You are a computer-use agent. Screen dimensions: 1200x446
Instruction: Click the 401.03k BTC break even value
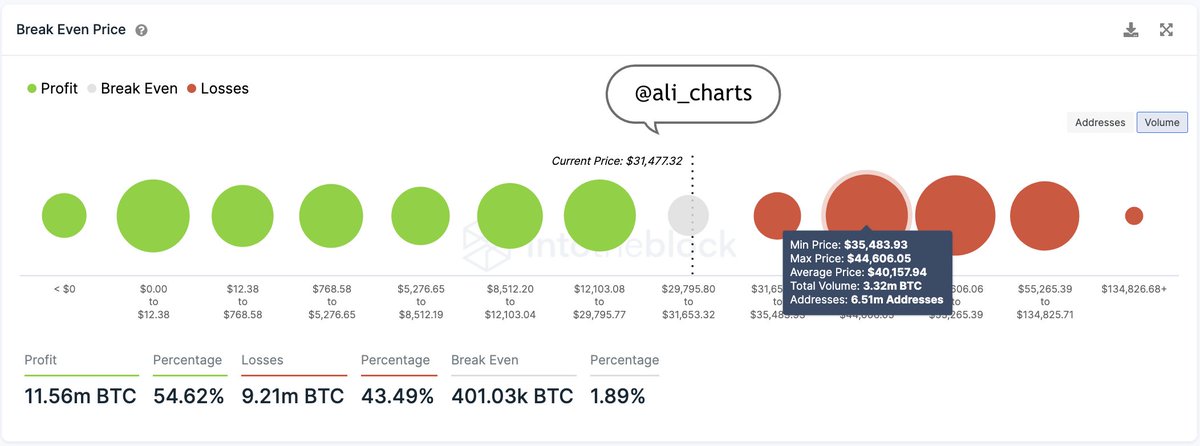click(512, 396)
